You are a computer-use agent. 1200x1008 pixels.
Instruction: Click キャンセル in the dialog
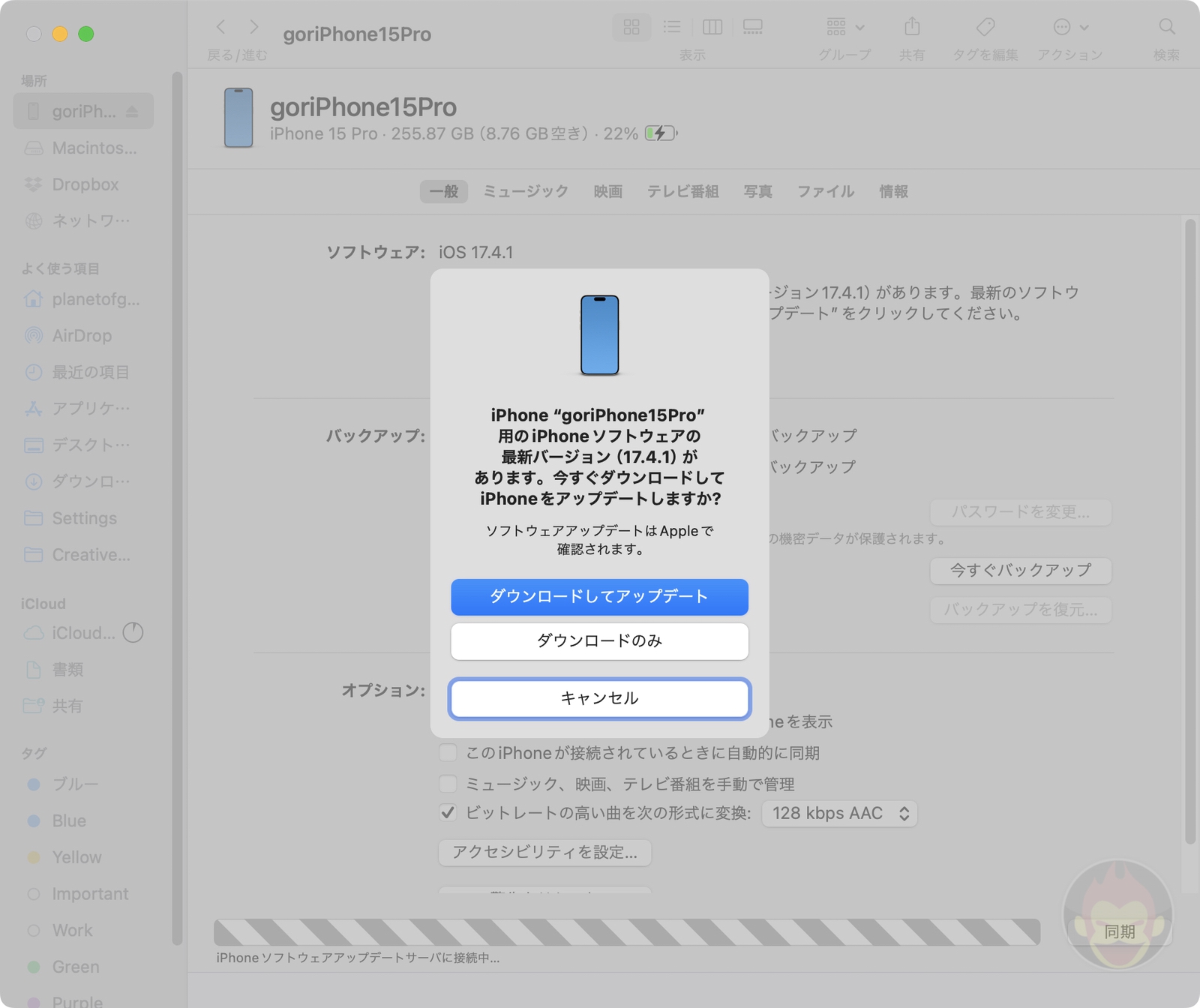[x=599, y=699]
